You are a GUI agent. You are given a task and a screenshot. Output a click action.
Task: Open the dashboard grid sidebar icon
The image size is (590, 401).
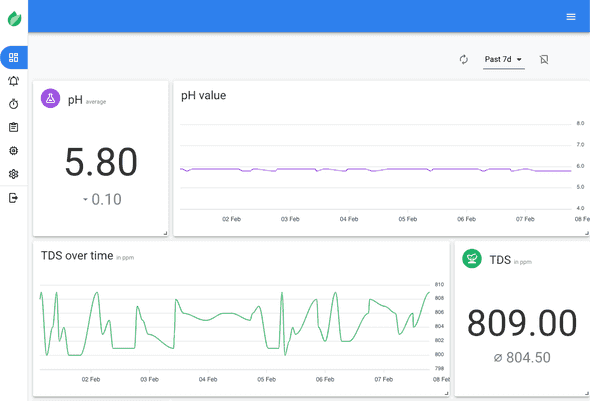14,58
